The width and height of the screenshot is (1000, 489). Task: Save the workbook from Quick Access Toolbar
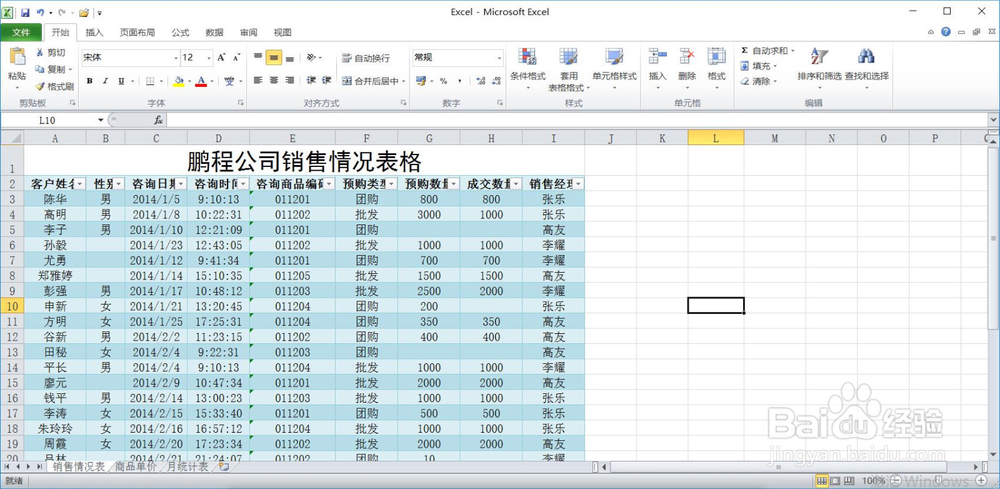click(25, 12)
